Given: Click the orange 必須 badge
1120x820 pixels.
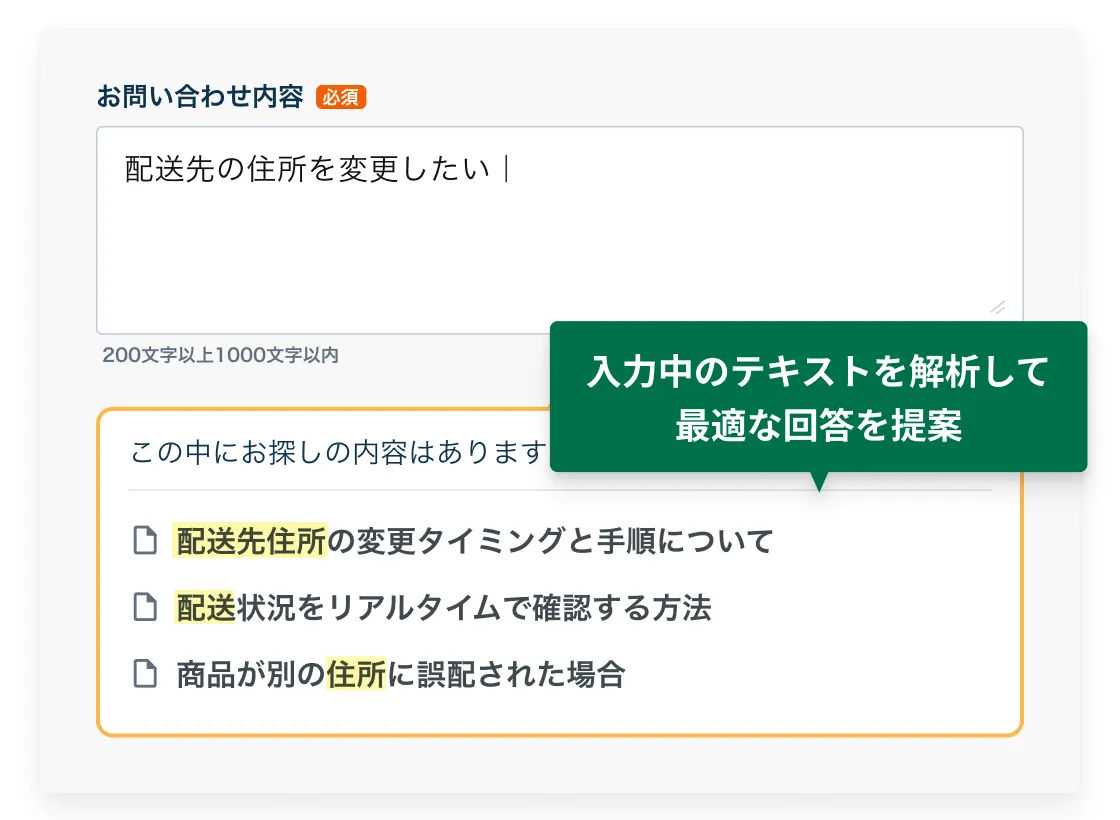Looking at the screenshot, I should pyautogui.click(x=341, y=97).
